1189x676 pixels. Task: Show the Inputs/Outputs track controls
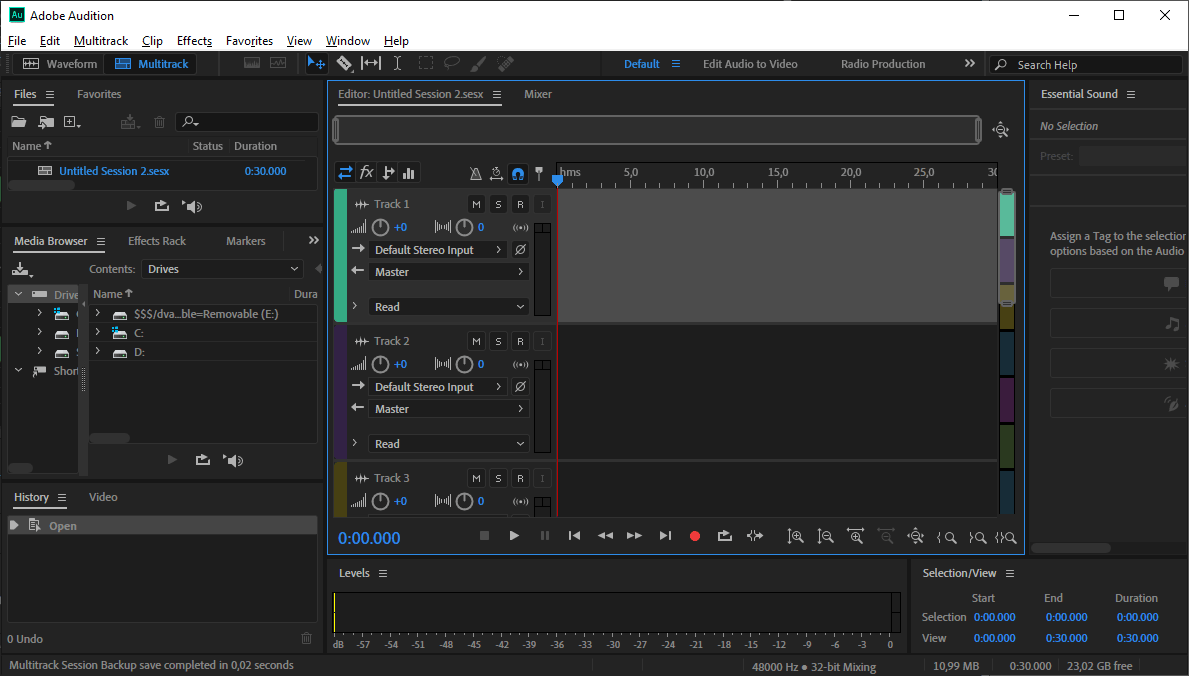(345, 173)
